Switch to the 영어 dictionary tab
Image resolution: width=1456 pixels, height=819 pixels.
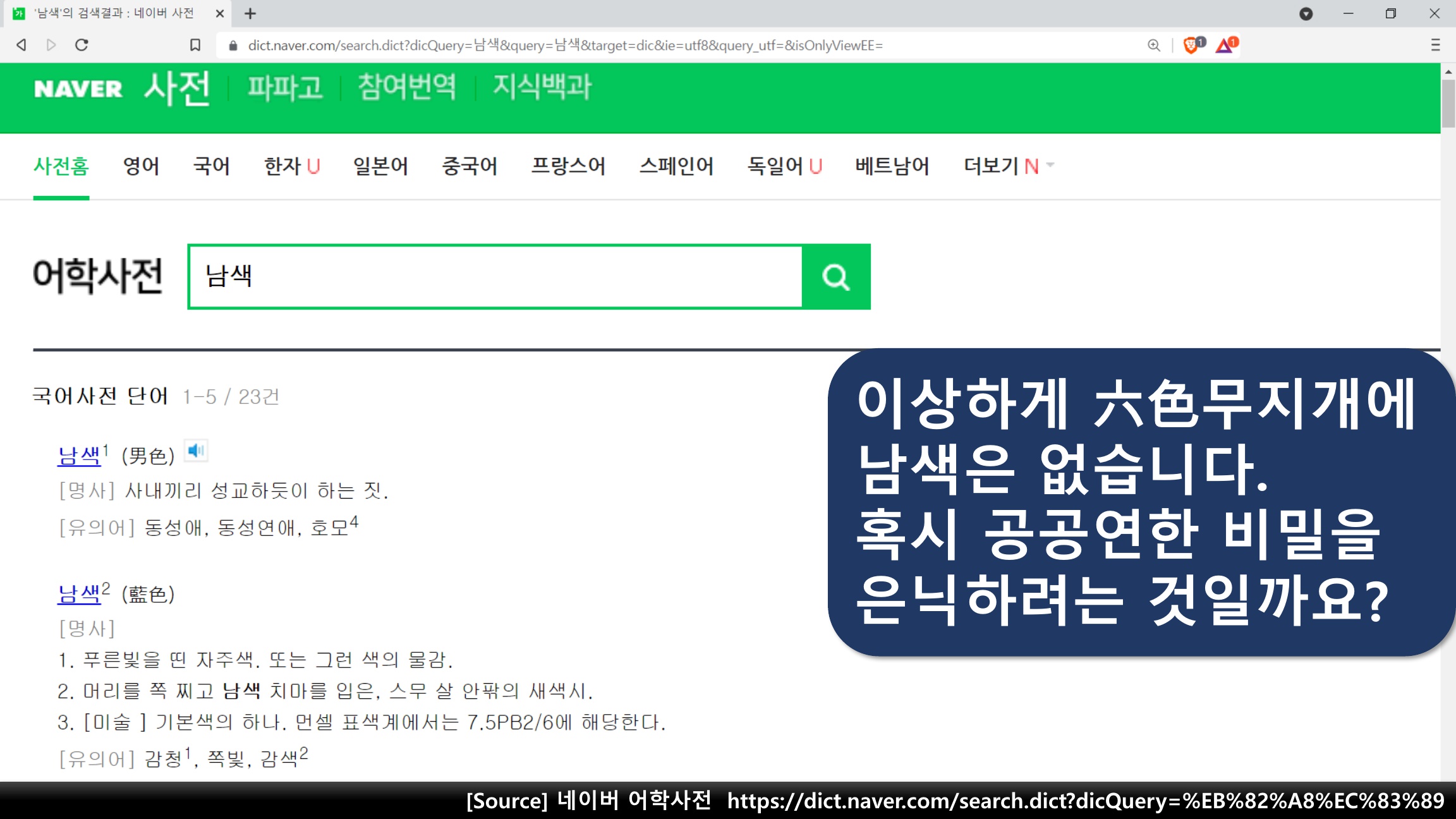(x=141, y=166)
